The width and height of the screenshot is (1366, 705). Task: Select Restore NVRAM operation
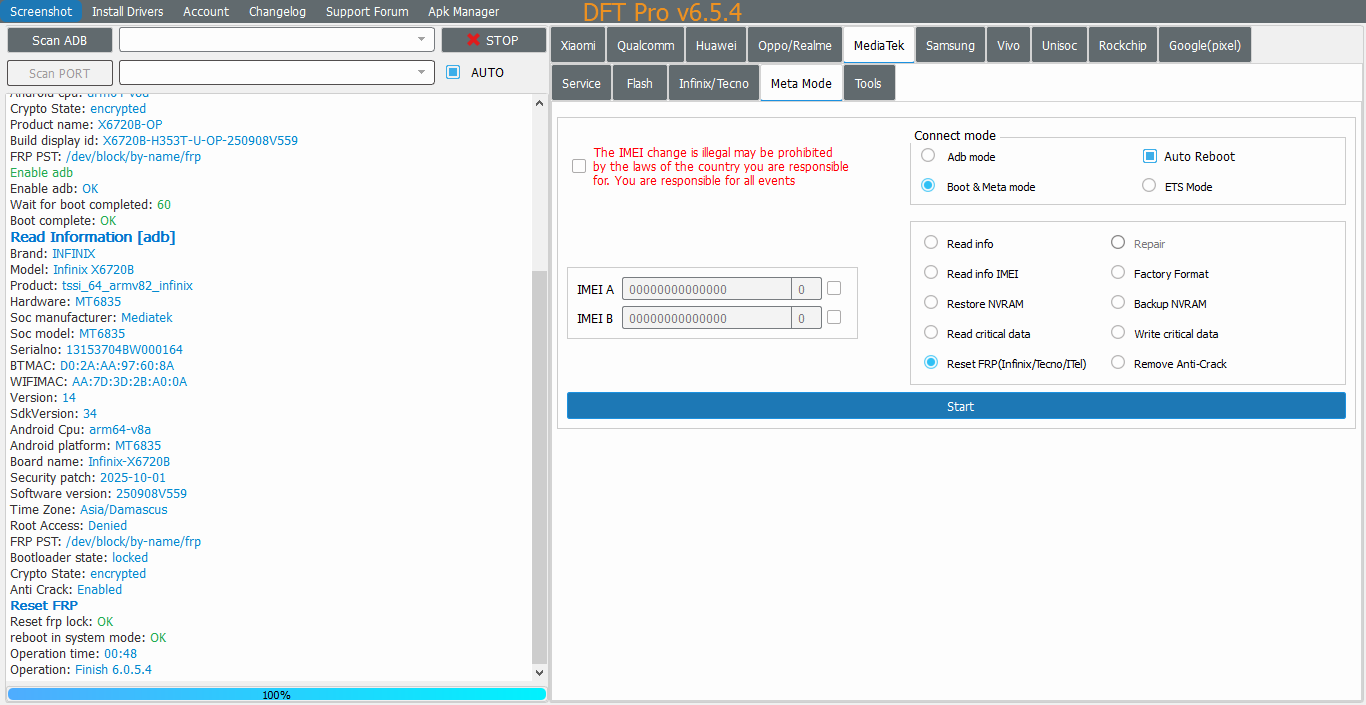[x=931, y=303]
